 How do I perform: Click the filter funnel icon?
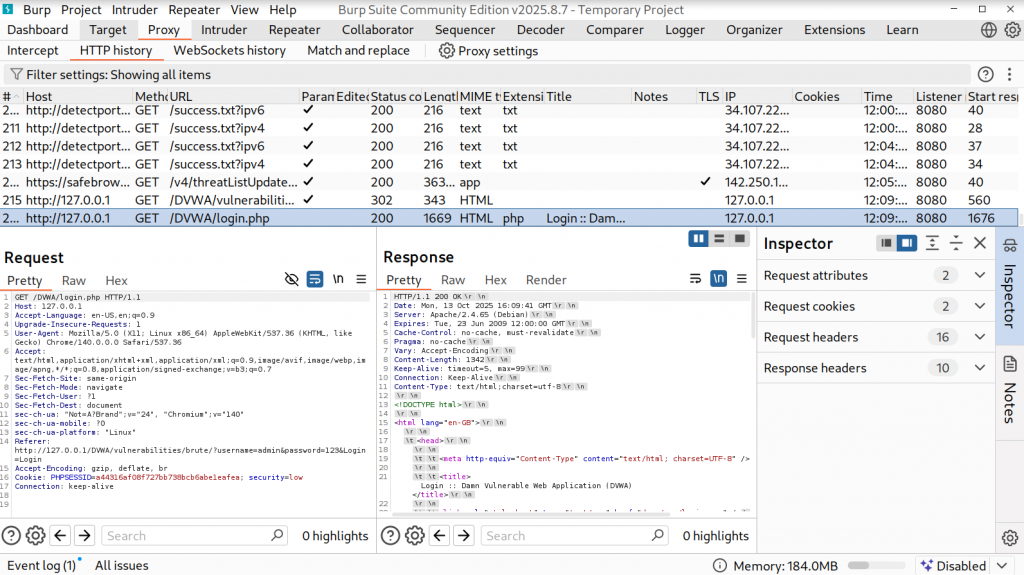pyautogui.click(x=16, y=74)
